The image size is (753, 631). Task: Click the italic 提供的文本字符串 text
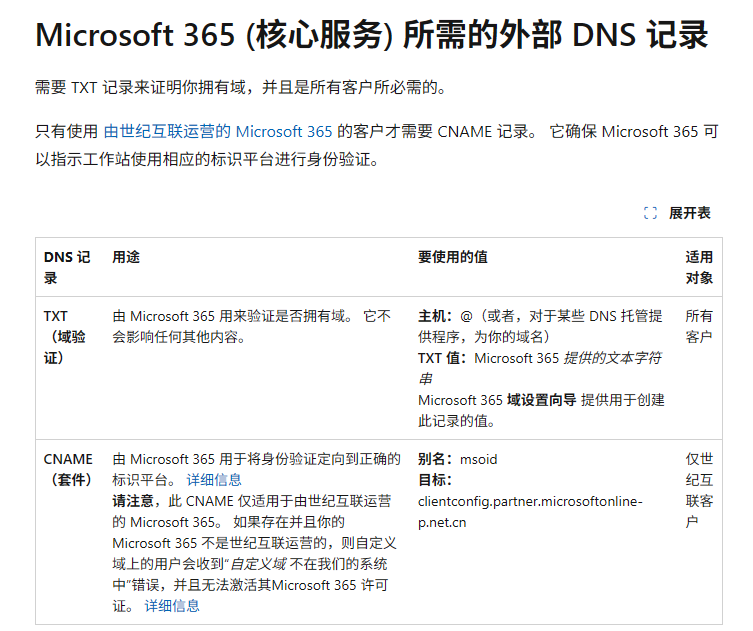tap(540, 368)
